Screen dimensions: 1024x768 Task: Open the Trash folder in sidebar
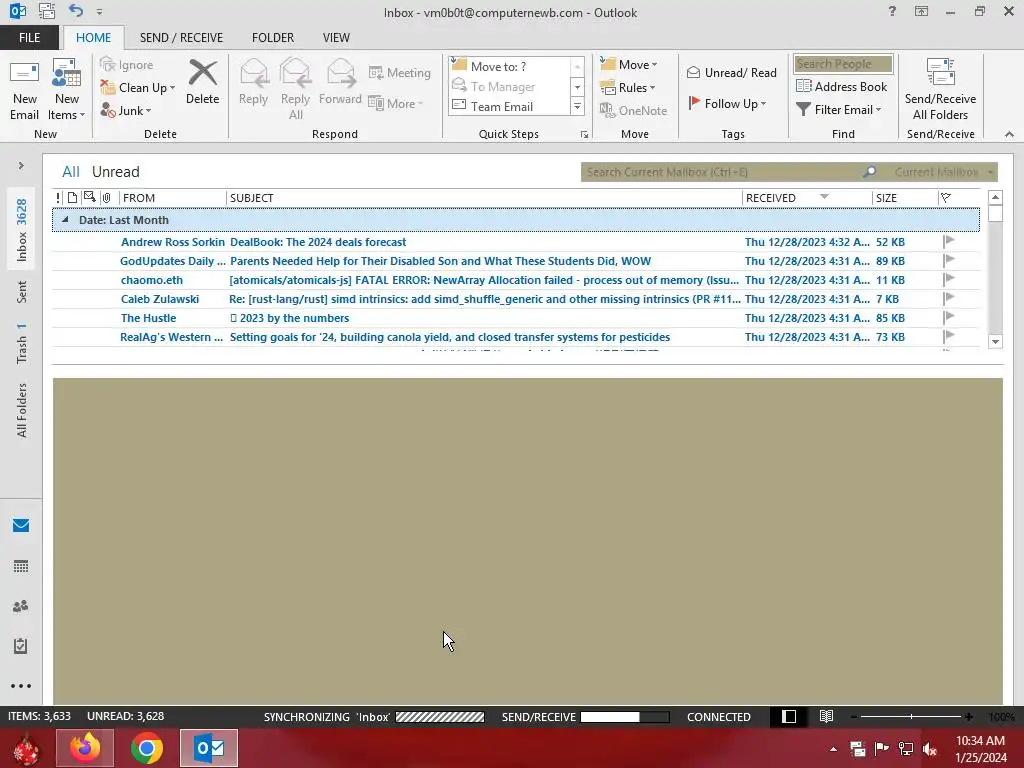pyautogui.click(x=22, y=343)
